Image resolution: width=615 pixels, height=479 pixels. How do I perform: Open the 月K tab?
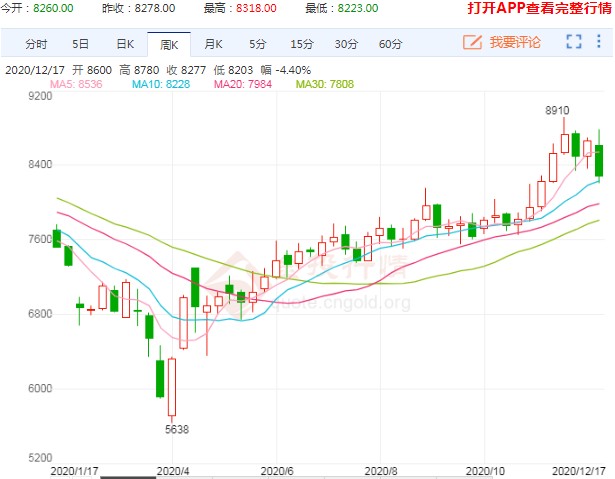pos(213,44)
